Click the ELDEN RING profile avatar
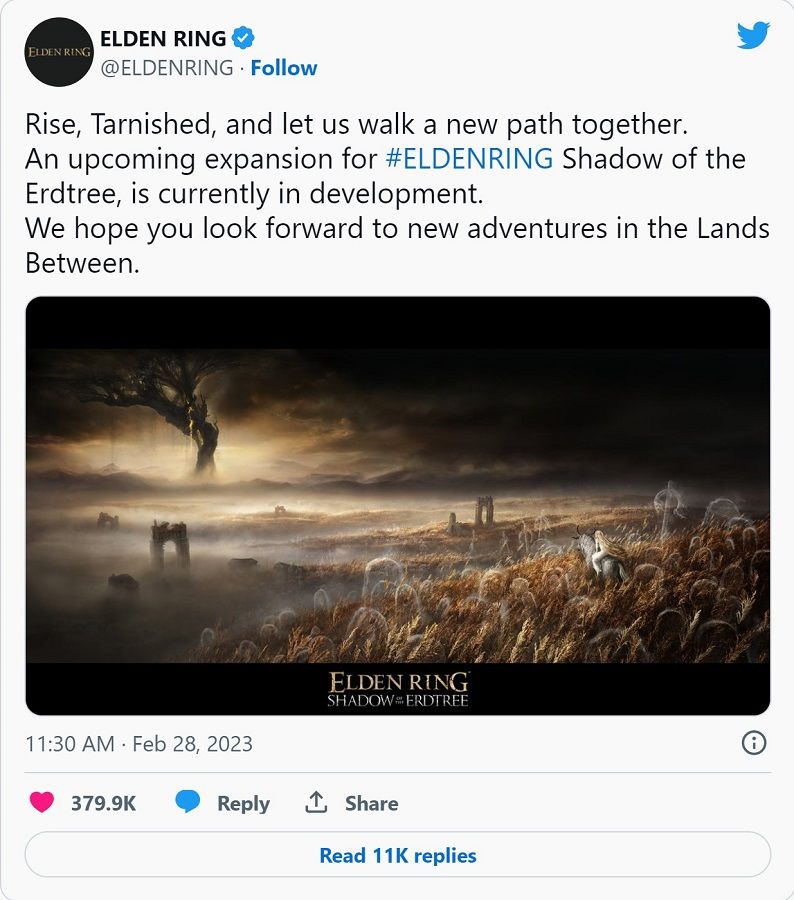The image size is (794, 900). [x=60, y=52]
